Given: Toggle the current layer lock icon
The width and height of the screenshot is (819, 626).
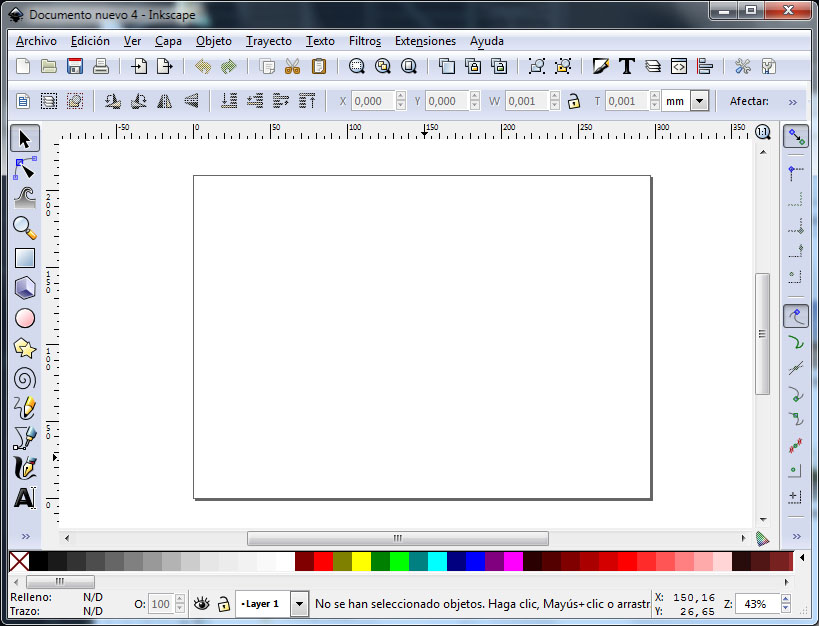Looking at the screenshot, I should click(x=224, y=604).
